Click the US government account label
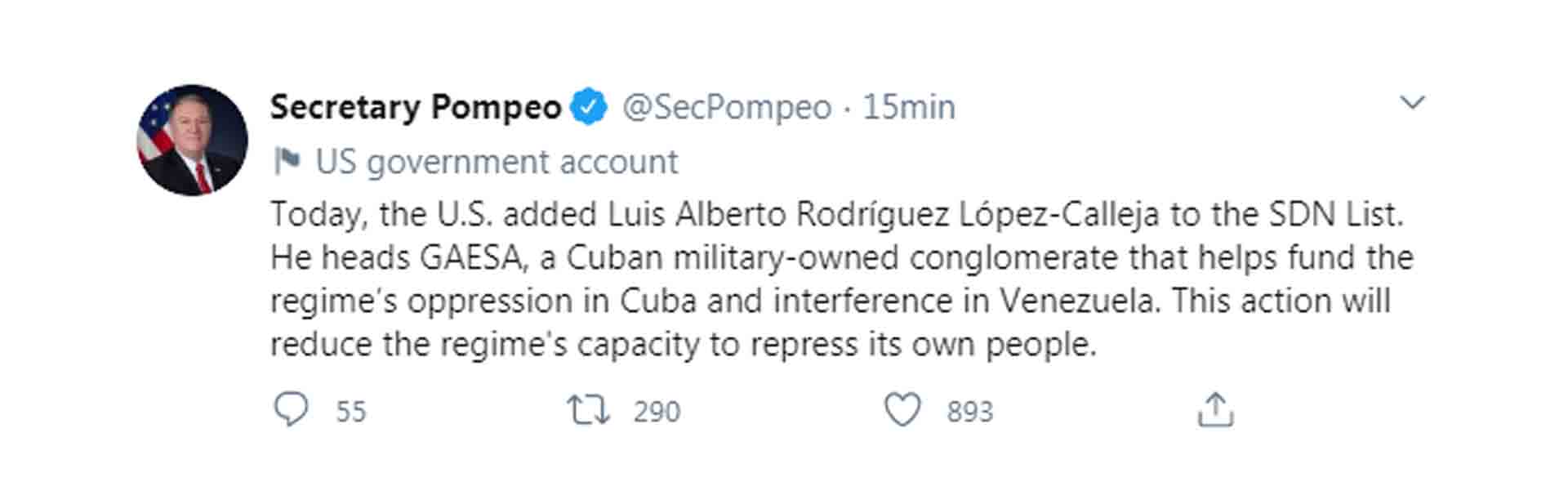The image size is (1568, 500). pos(497,162)
